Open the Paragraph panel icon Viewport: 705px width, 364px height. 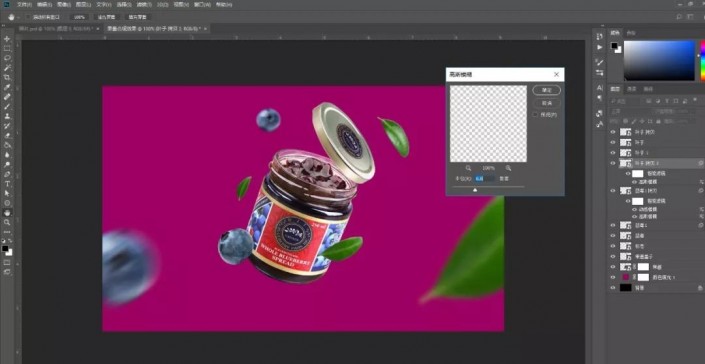click(x=599, y=98)
